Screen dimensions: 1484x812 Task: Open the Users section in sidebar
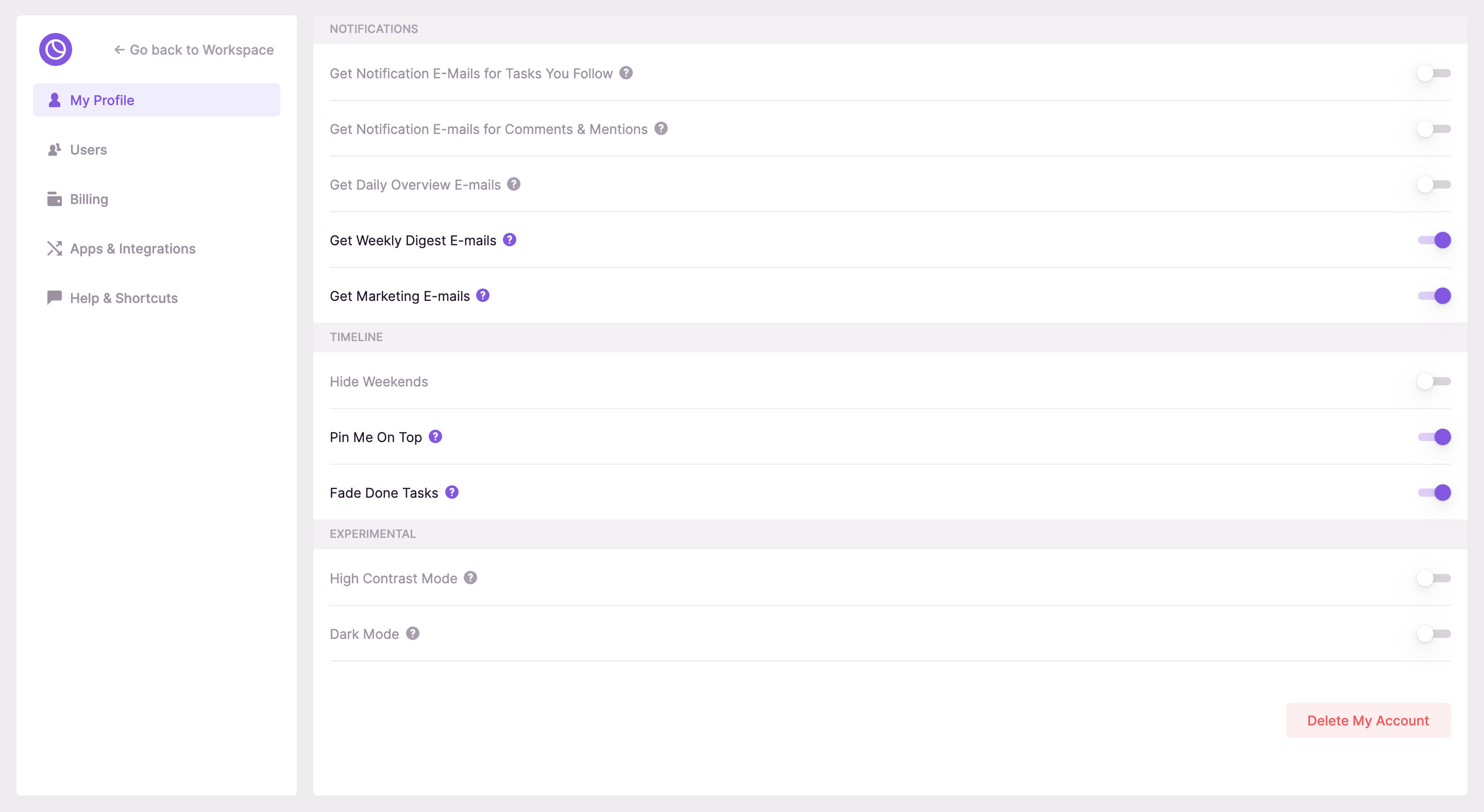tap(88, 150)
